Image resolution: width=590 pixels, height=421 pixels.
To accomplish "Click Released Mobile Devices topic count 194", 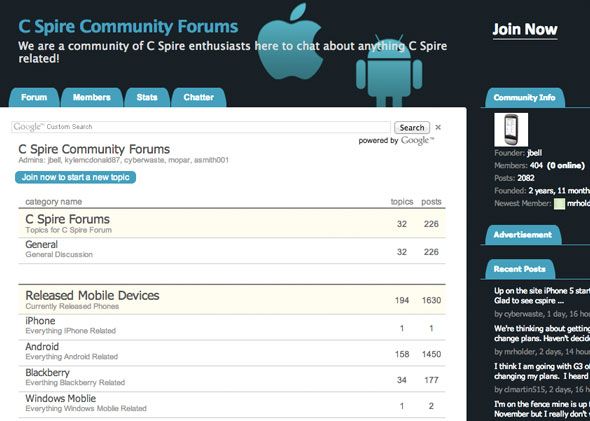I will [x=402, y=300].
